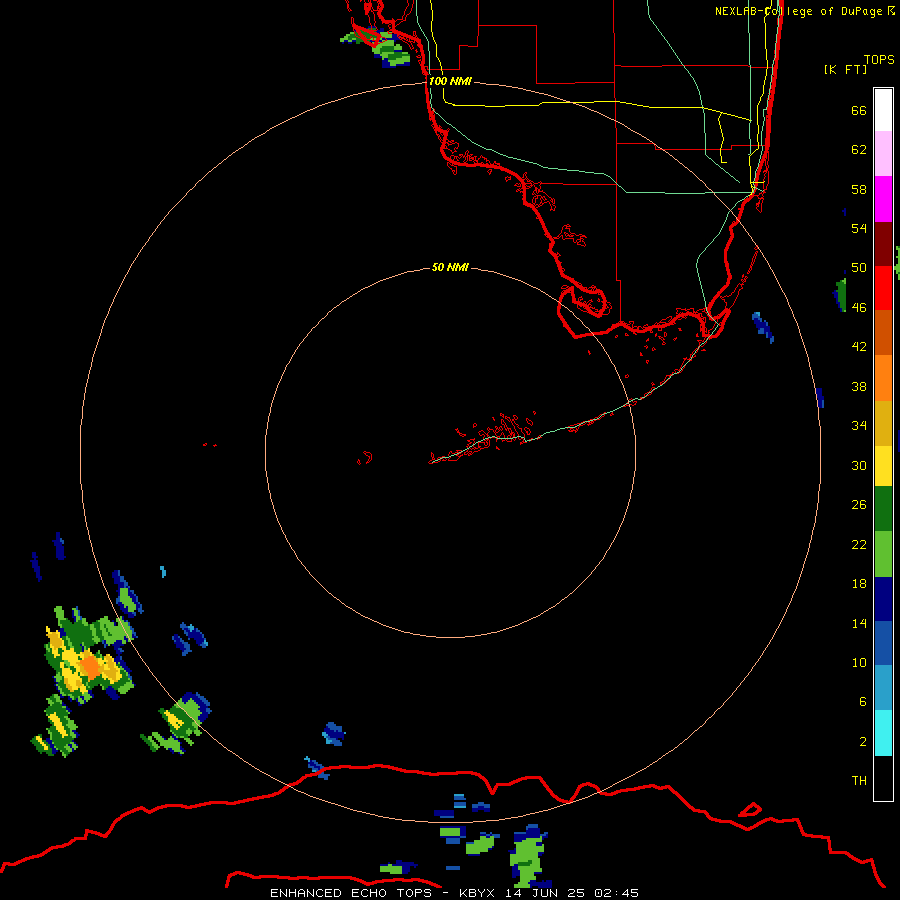Click the '54' legend value

[859, 228]
